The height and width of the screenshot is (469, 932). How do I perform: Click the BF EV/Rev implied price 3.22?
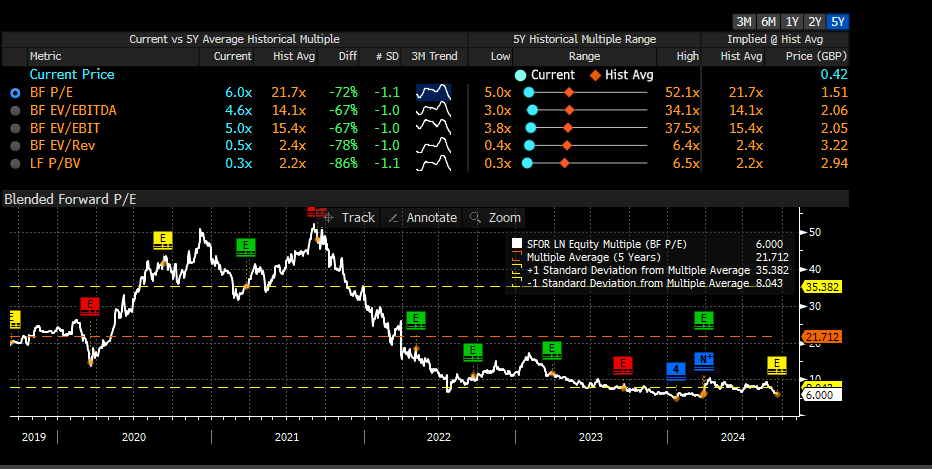pos(834,146)
